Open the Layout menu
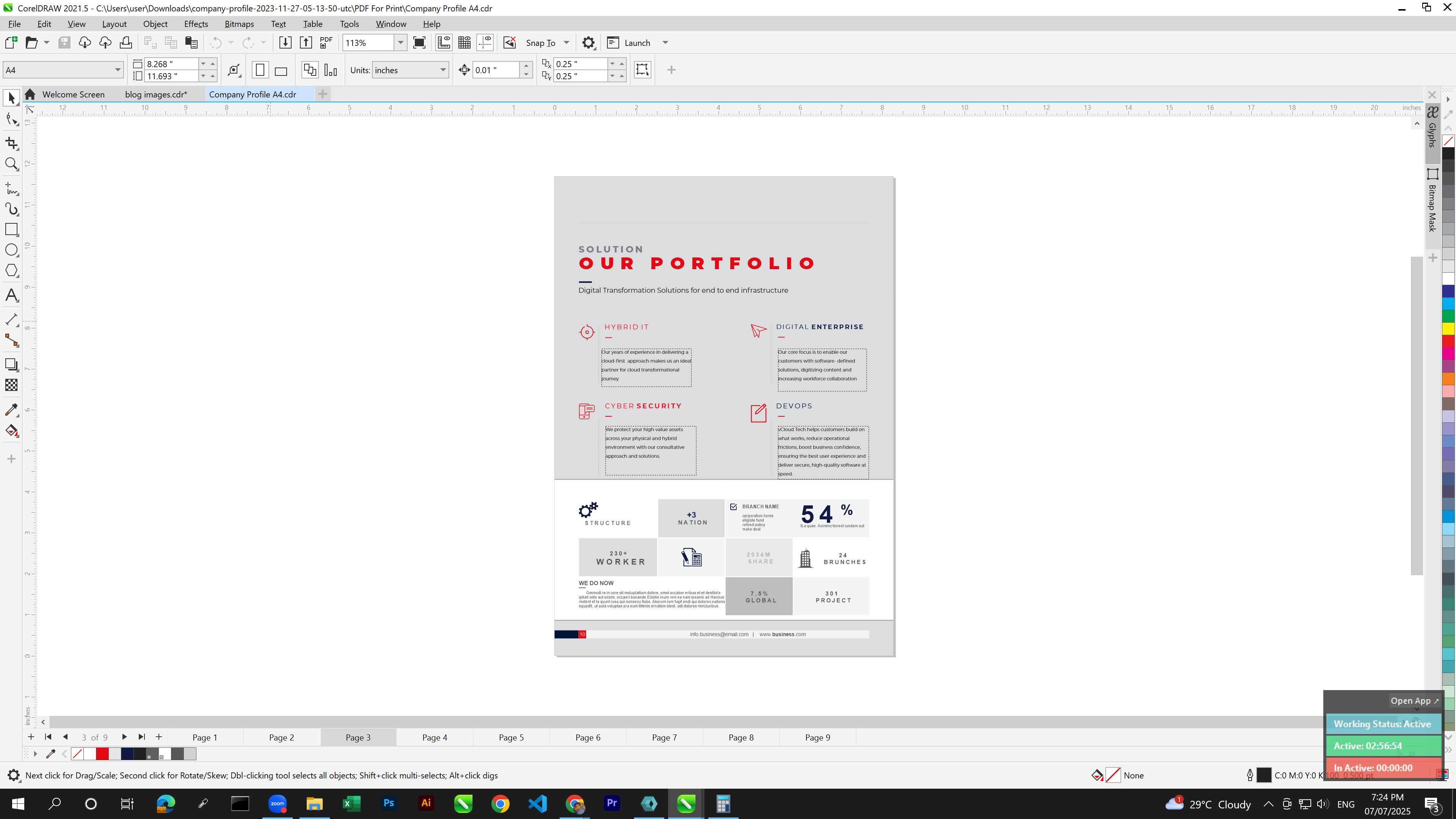 point(114,24)
